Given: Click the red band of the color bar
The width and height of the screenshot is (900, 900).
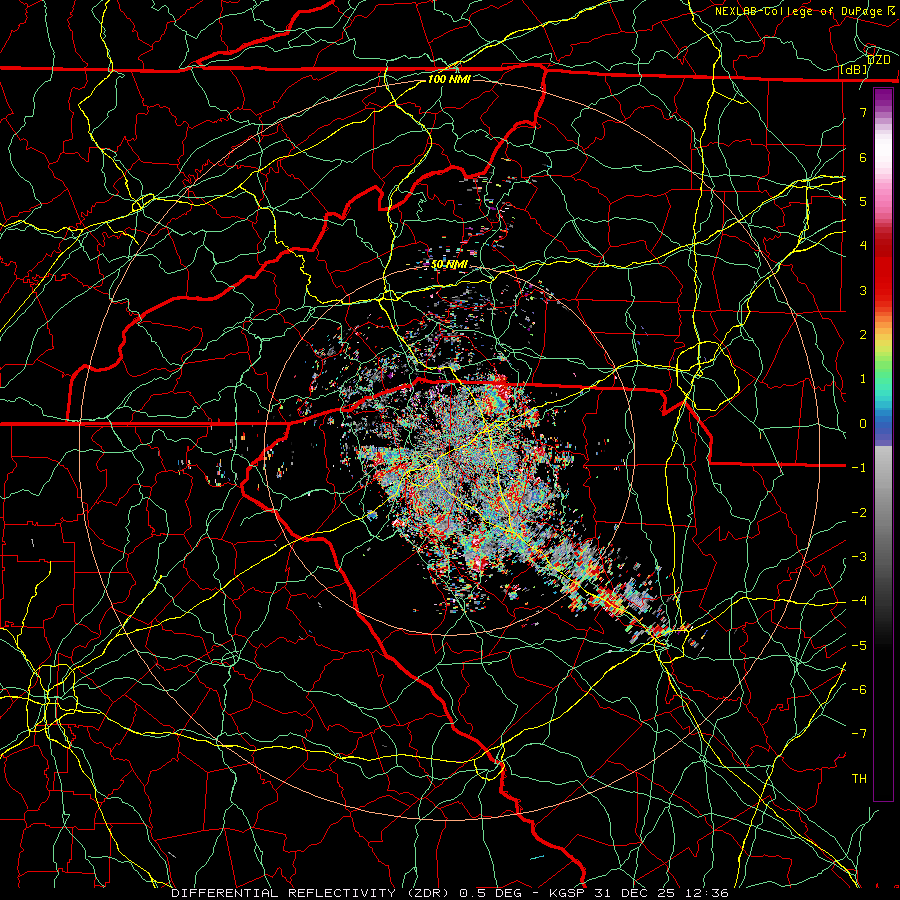Looking at the screenshot, I should pyautogui.click(x=883, y=270).
